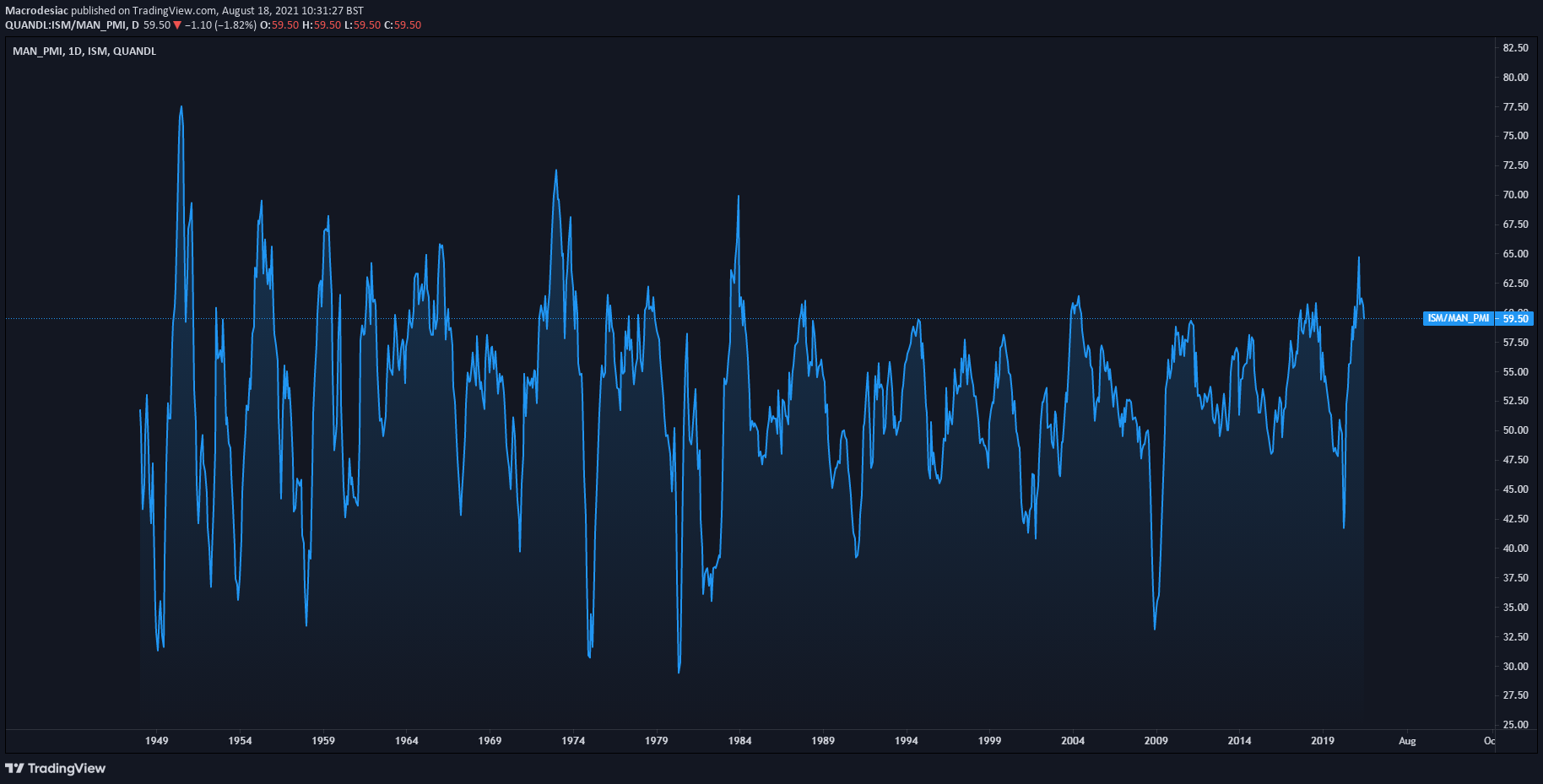Image resolution: width=1543 pixels, height=784 pixels.
Task: Click the ISM/MAN_PMI price label tag
Action: [x=1458, y=318]
